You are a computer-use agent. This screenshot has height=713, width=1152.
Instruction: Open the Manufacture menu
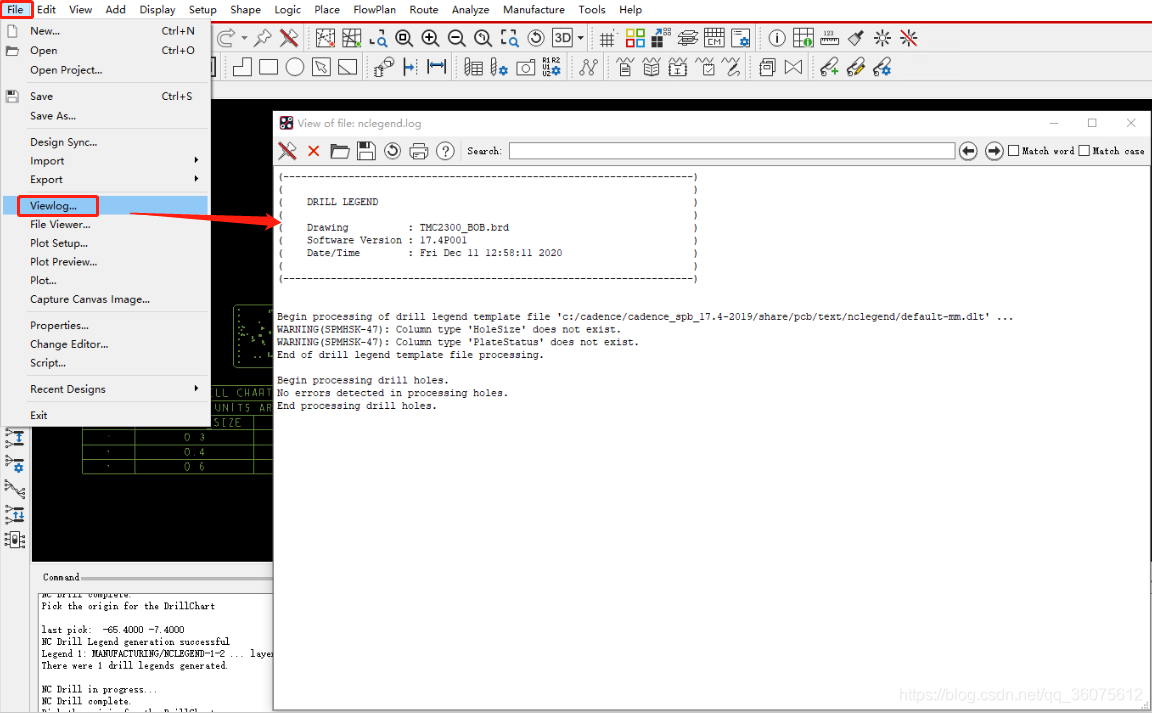pyautogui.click(x=533, y=10)
